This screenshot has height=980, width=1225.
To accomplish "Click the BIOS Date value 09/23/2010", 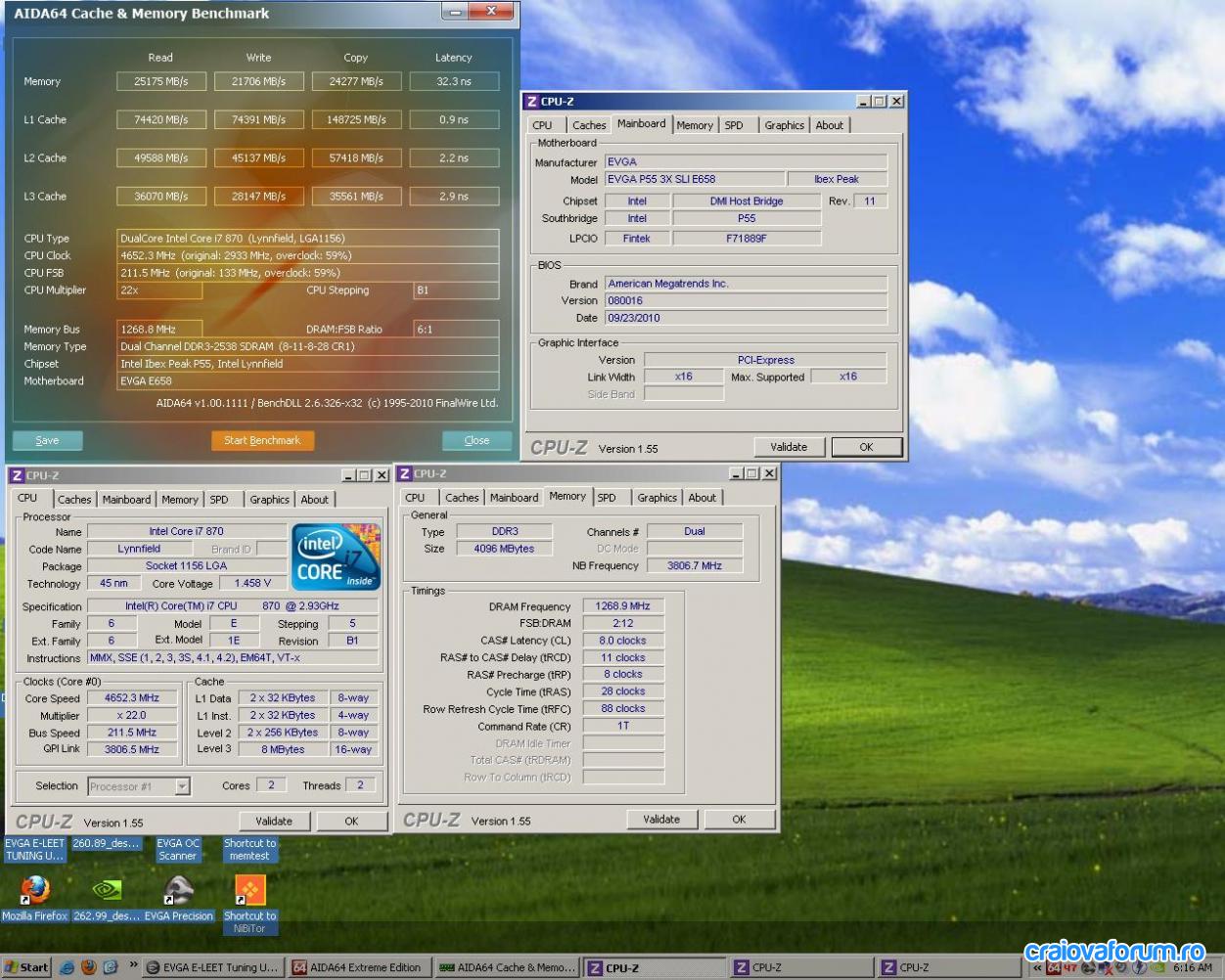I will point(746,318).
